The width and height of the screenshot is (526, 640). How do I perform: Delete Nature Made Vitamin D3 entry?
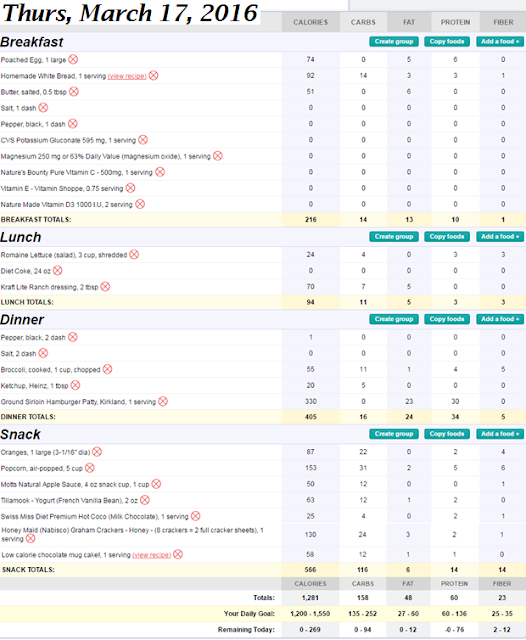point(140,204)
